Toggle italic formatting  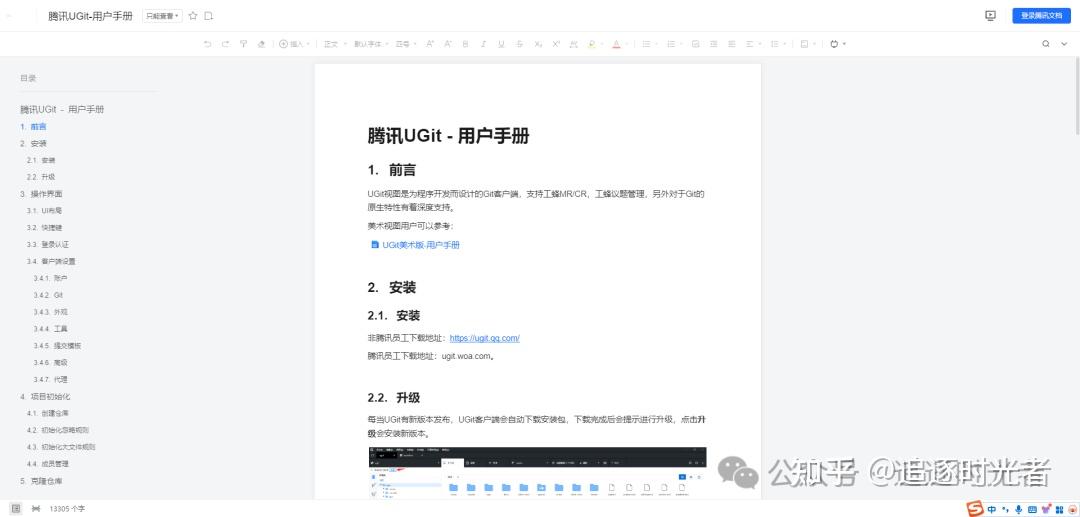click(484, 44)
